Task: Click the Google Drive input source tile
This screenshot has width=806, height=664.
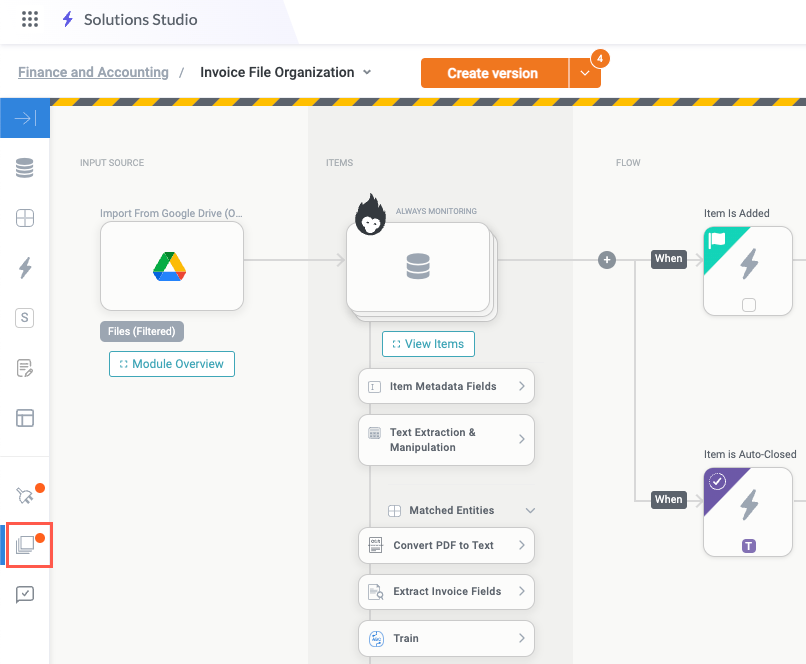Action: coord(172,266)
